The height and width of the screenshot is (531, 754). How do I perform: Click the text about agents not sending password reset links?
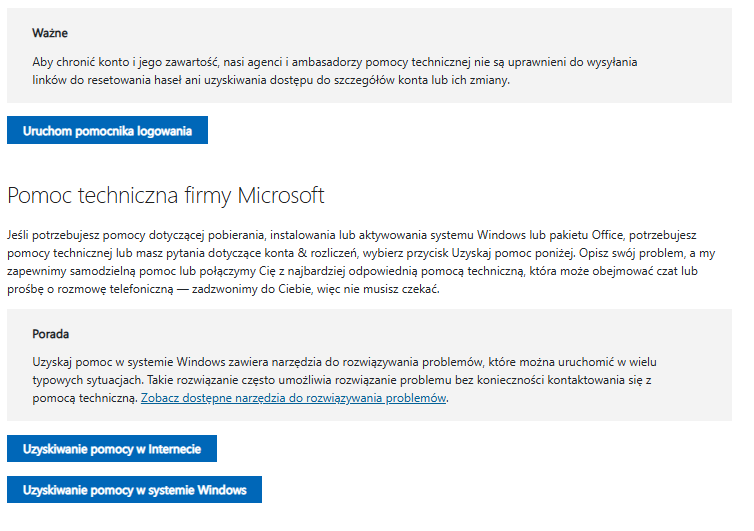pyautogui.click(x=335, y=71)
